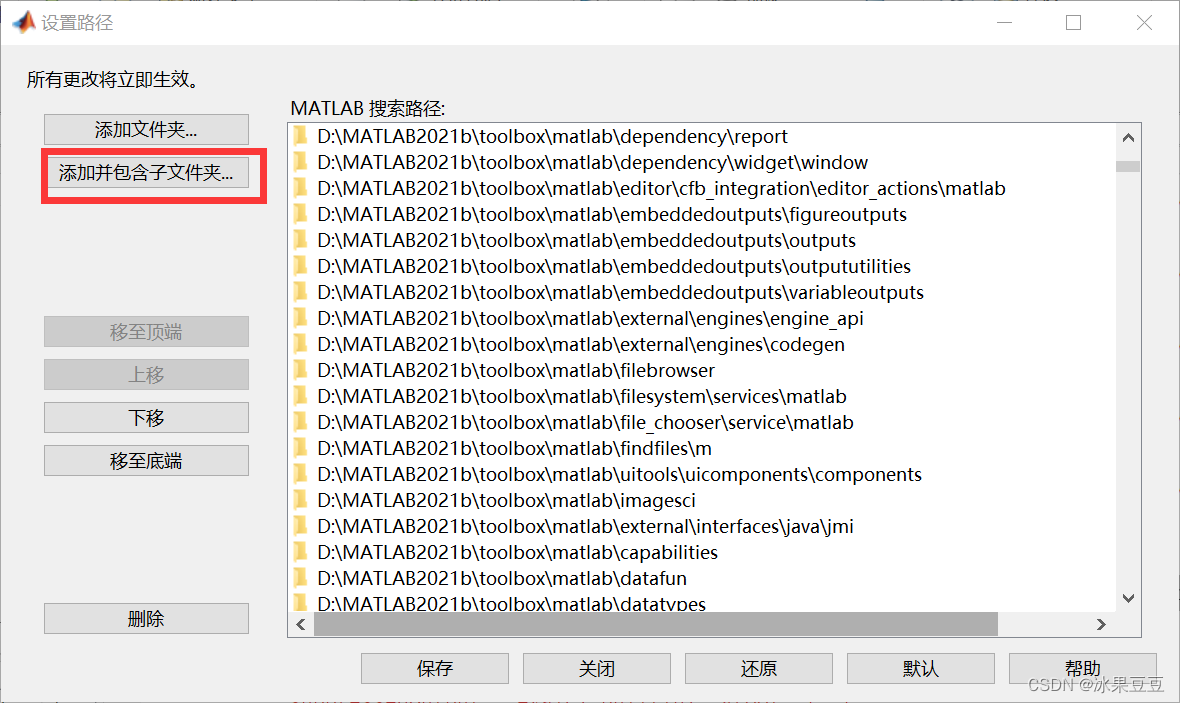Click the 还原 button
Viewport: 1180px width, 703px height.
[x=759, y=668]
